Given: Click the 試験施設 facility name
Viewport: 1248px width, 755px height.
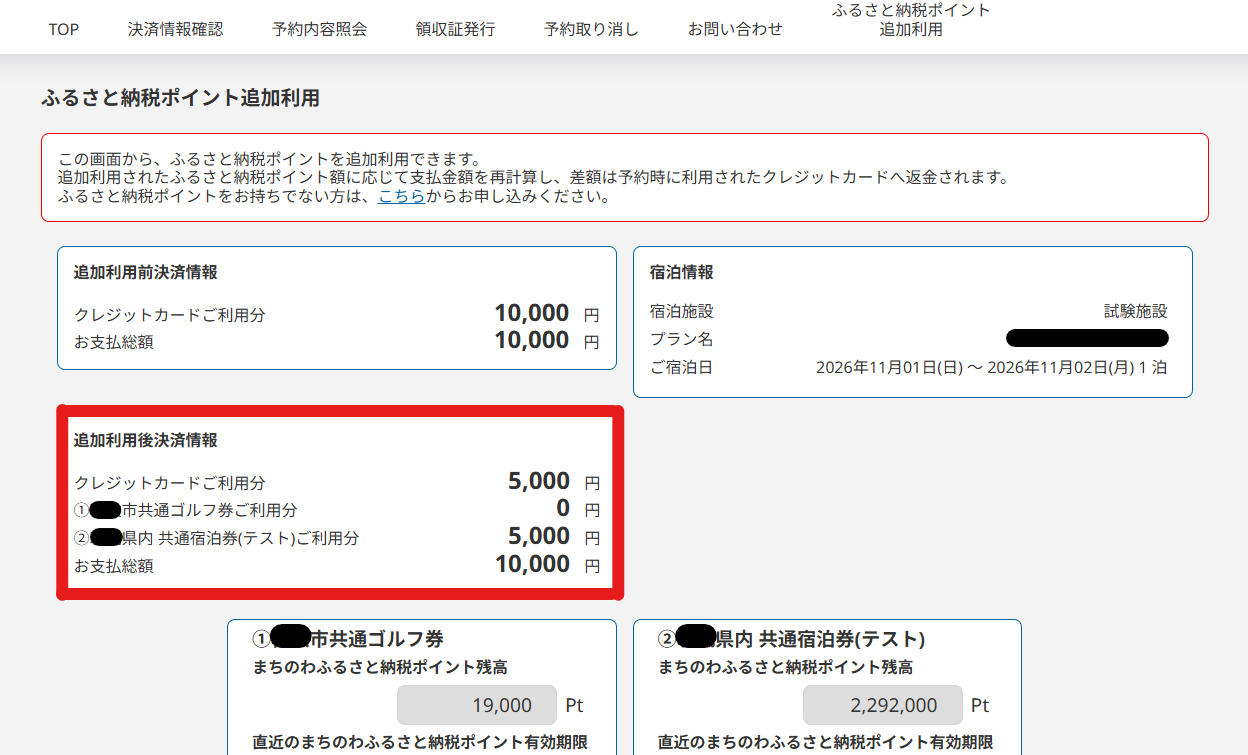Looking at the screenshot, I should (x=1135, y=311).
